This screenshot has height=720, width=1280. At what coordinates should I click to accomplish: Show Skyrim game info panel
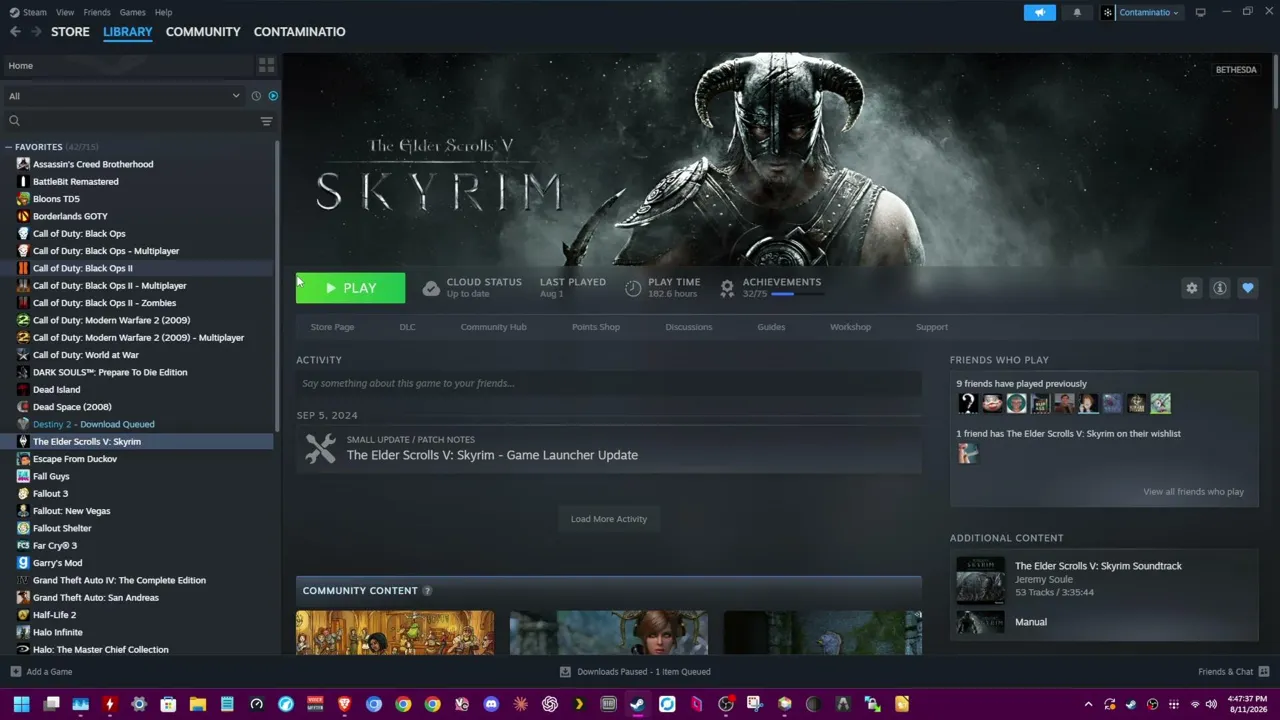[x=1219, y=288]
